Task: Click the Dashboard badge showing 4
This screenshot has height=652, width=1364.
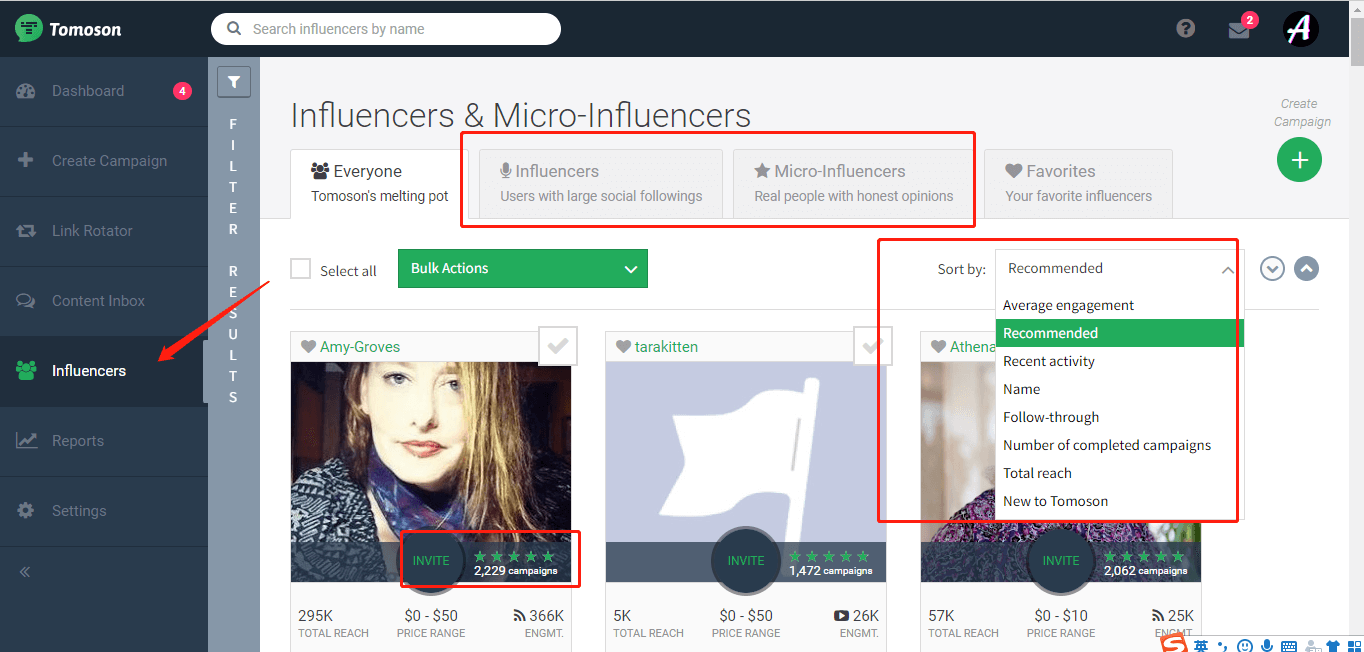Action: coord(182,91)
